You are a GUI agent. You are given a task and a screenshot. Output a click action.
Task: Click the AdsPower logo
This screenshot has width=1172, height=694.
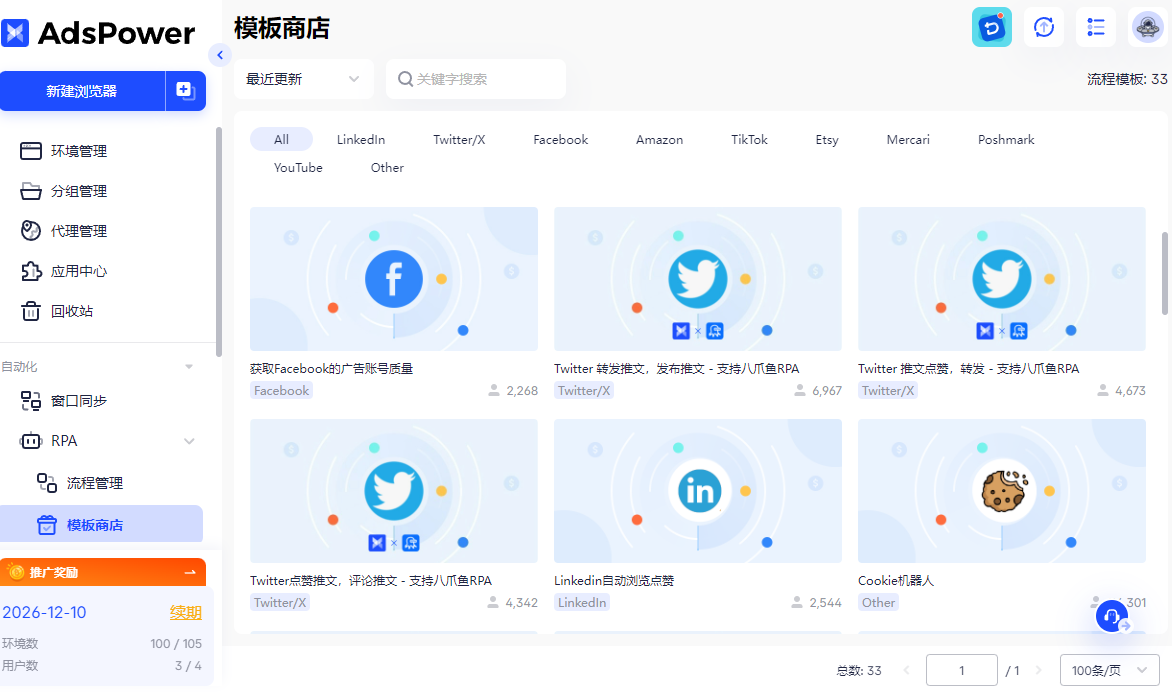(98, 33)
